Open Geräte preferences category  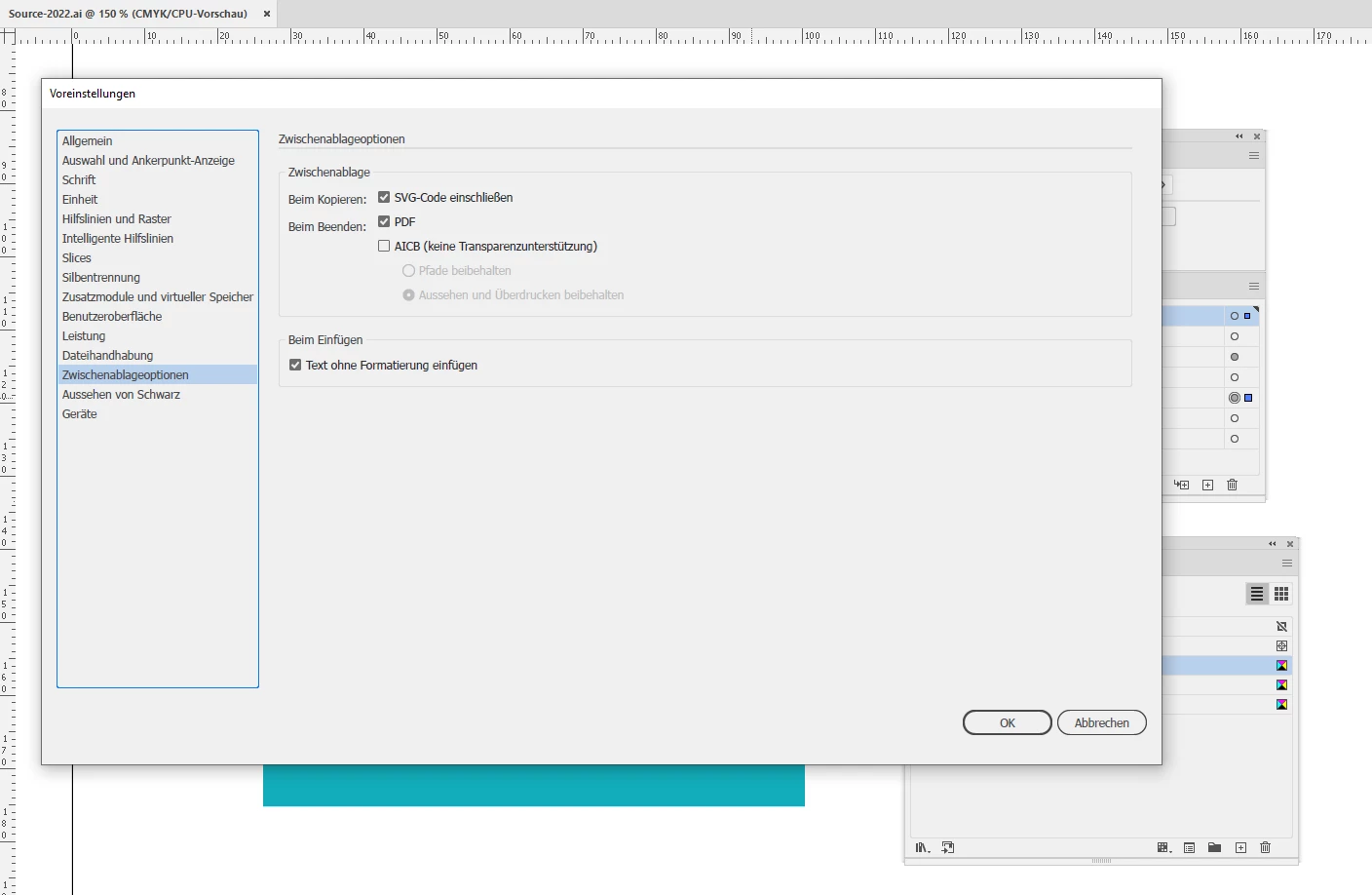pyautogui.click(x=158, y=413)
